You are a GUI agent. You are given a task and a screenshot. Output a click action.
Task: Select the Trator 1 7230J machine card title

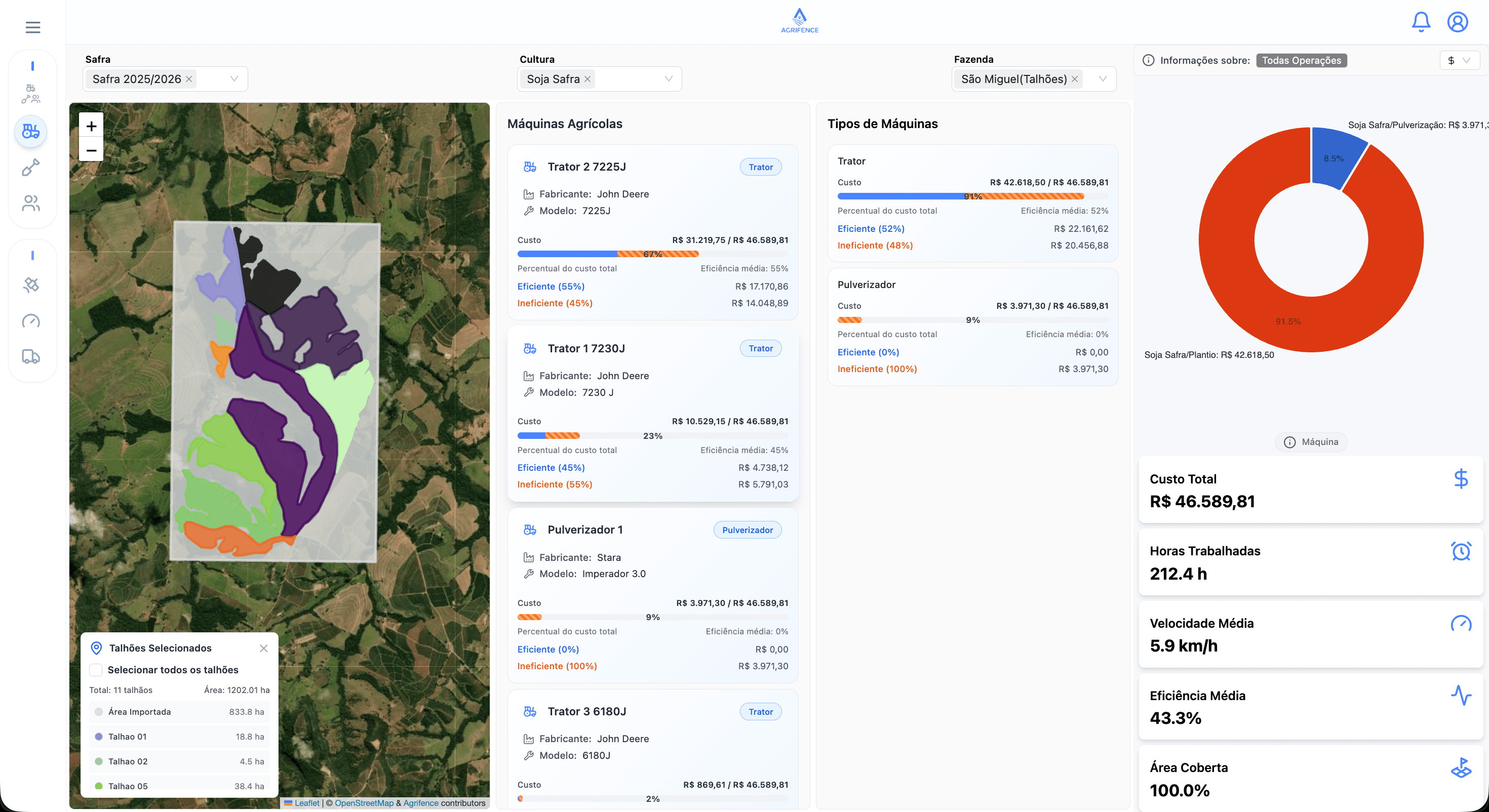(586, 348)
